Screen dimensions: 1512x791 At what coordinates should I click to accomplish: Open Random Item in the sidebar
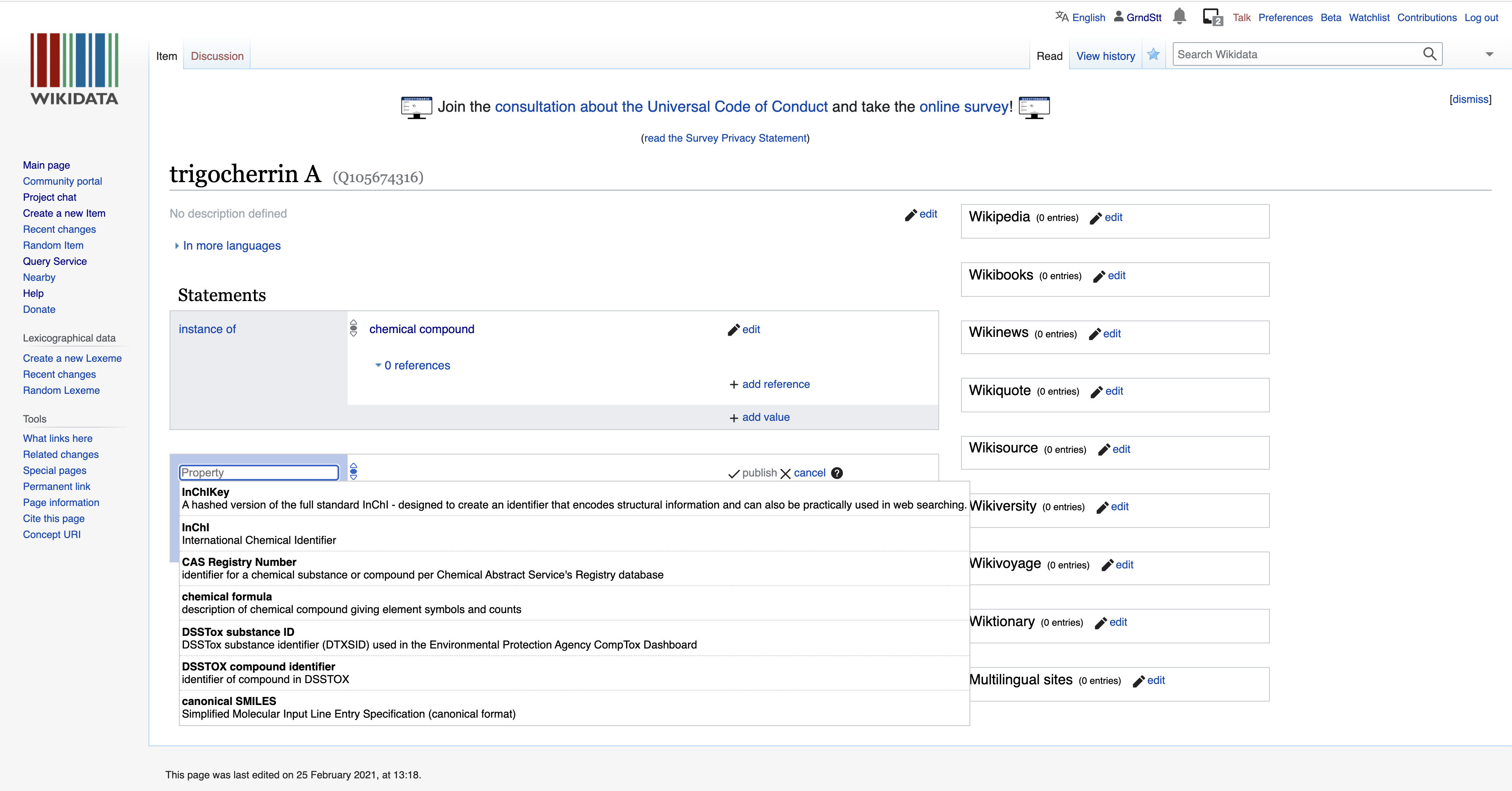coord(53,246)
